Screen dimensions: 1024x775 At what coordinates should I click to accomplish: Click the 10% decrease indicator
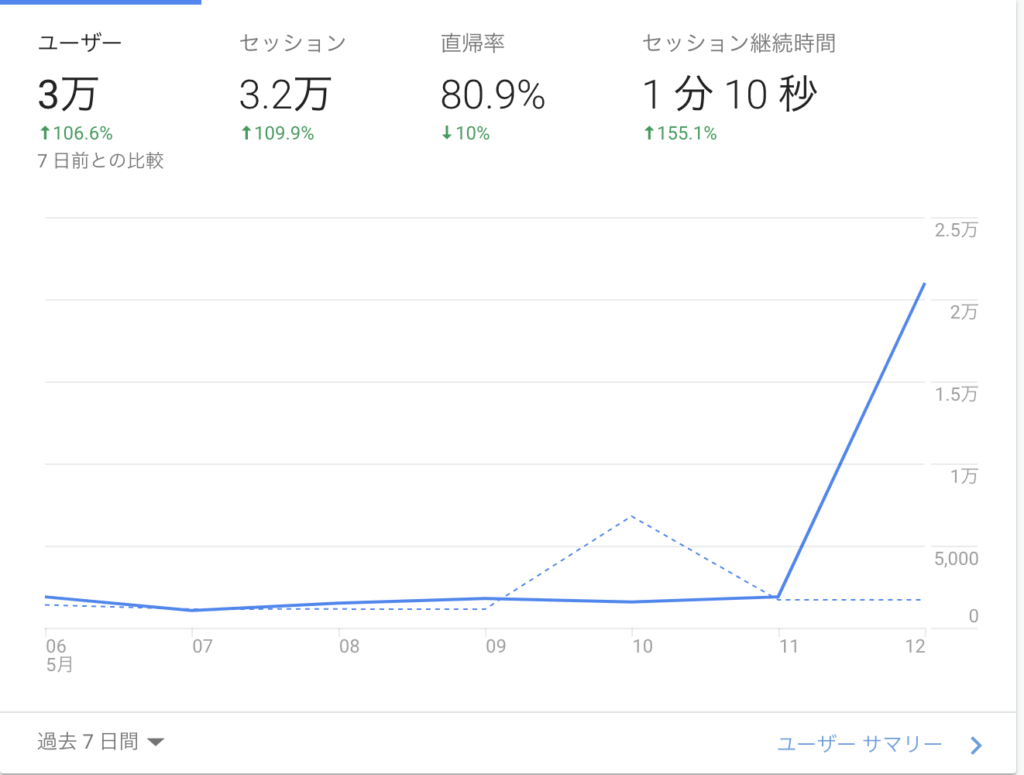point(466,133)
